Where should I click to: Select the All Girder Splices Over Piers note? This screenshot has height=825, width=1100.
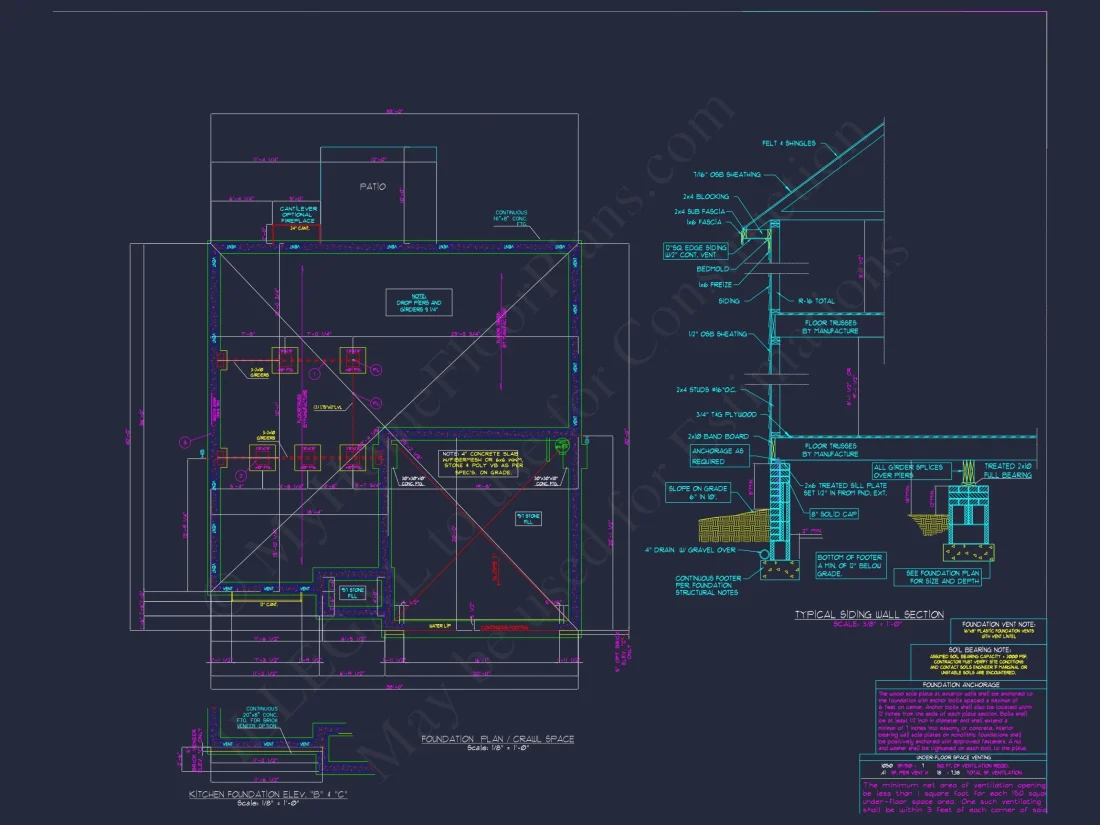[907, 471]
